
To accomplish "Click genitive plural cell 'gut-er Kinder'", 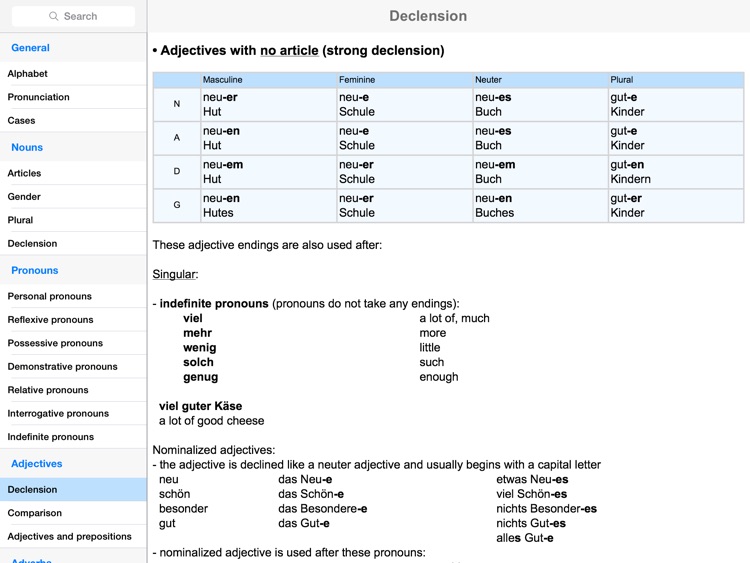I will [676, 205].
